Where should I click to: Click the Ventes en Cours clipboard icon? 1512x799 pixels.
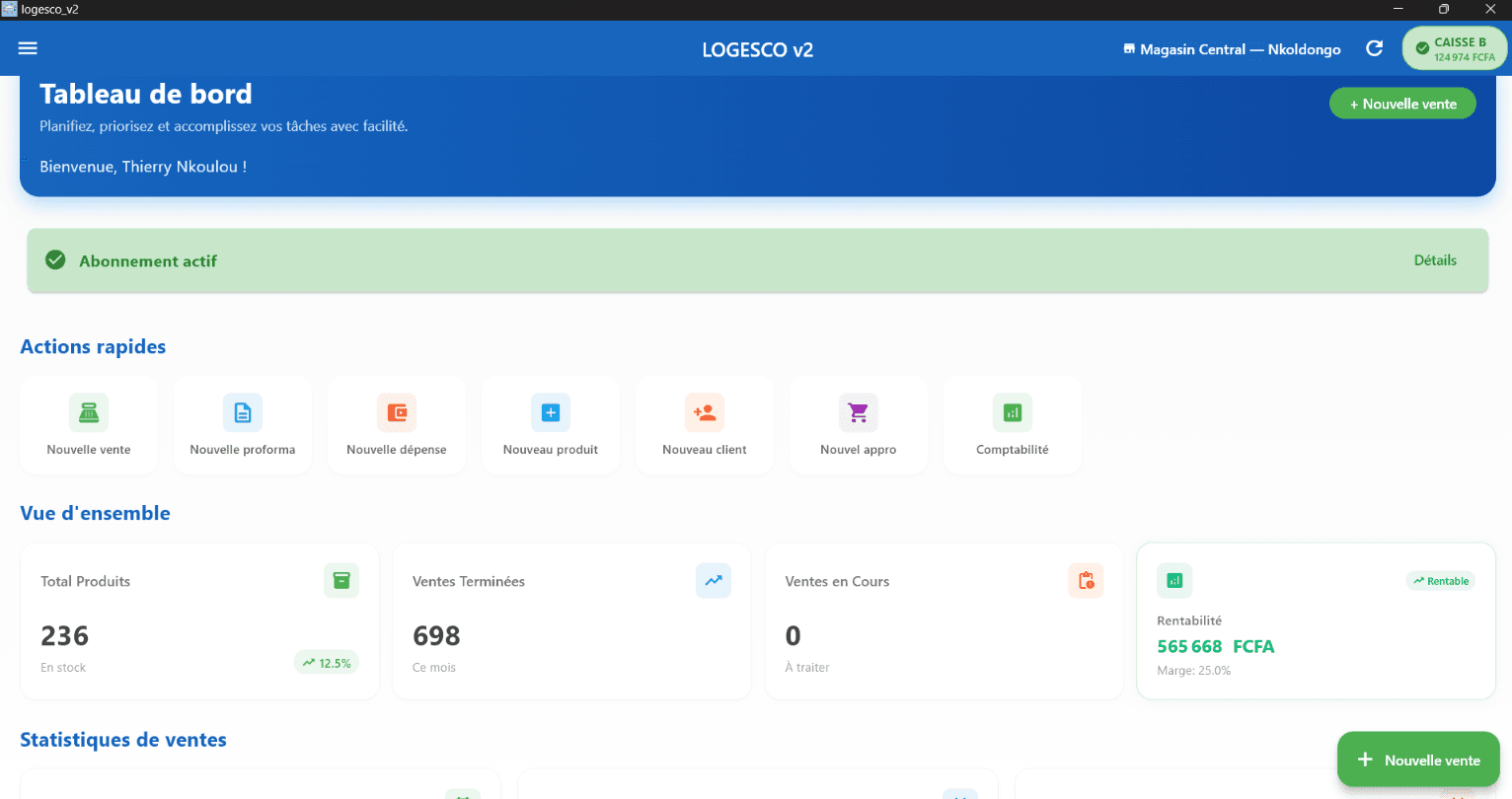coord(1086,581)
